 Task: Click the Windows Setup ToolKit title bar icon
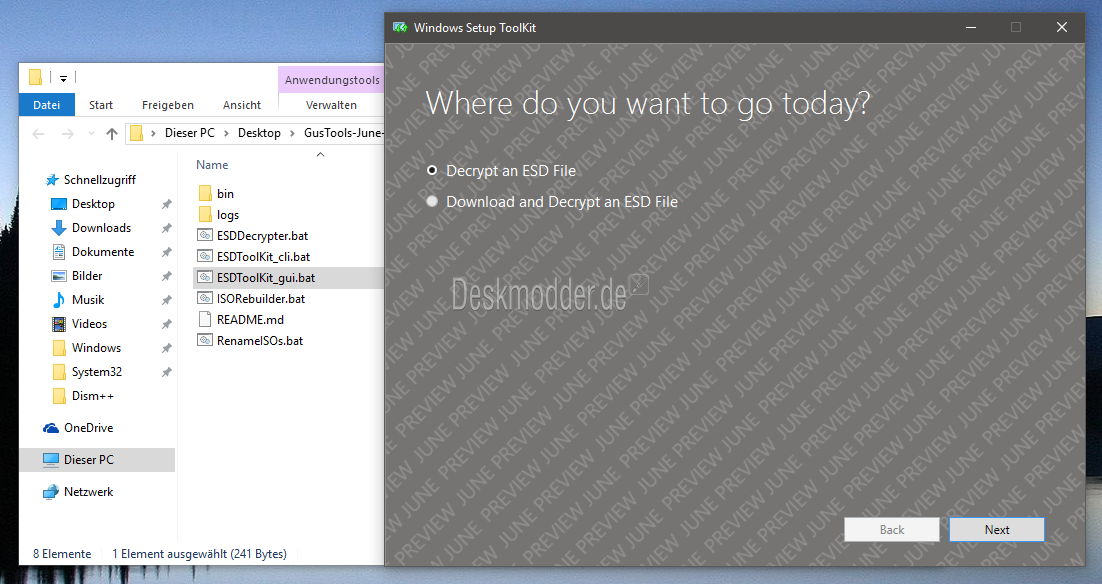tap(400, 27)
